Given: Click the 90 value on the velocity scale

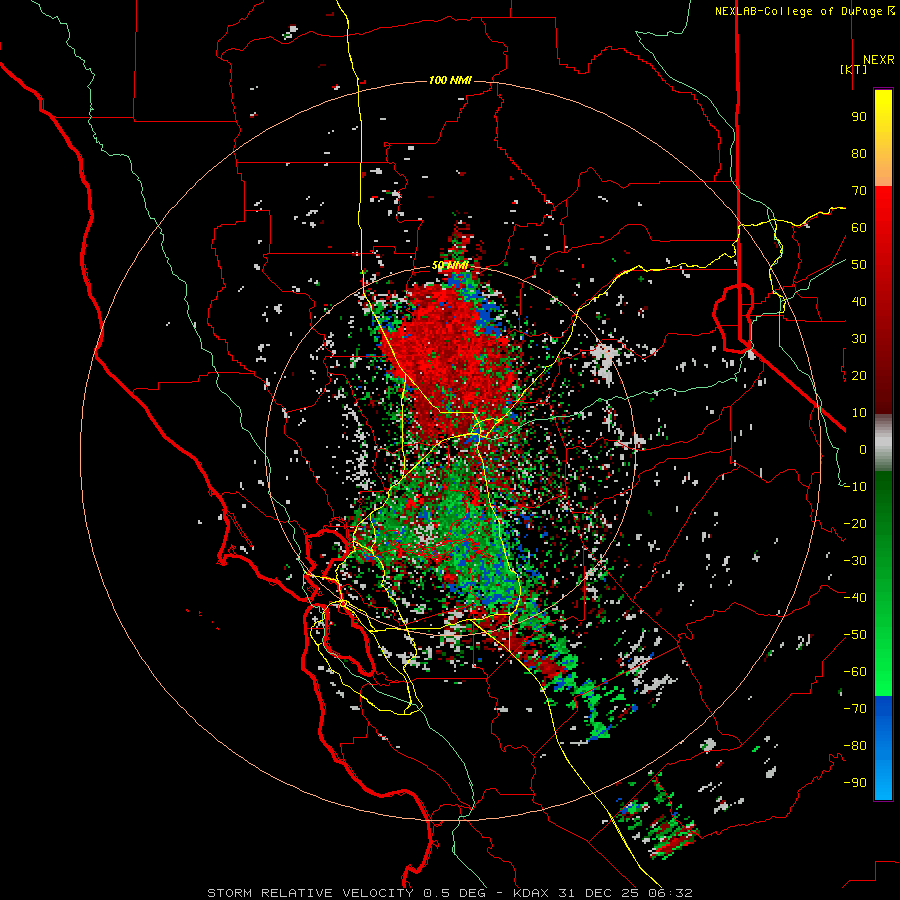Looking at the screenshot, I should (x=859, y=117).
